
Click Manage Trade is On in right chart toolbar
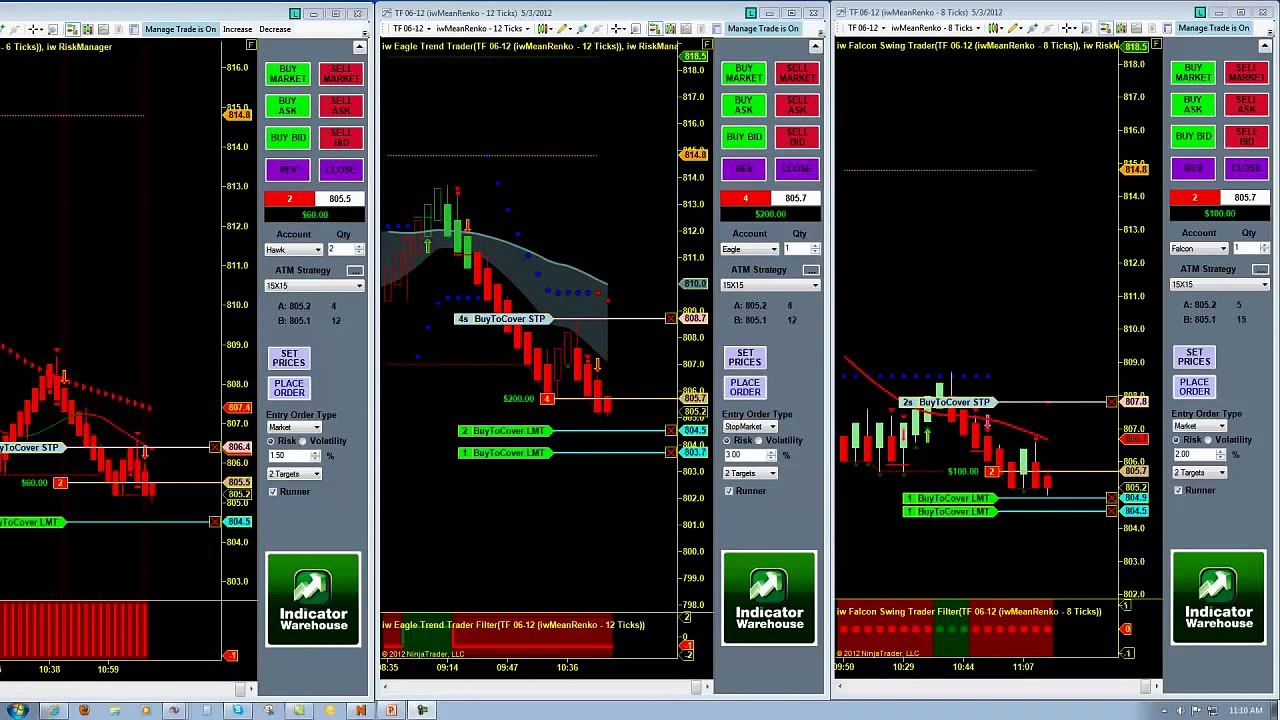[1214, 28]
